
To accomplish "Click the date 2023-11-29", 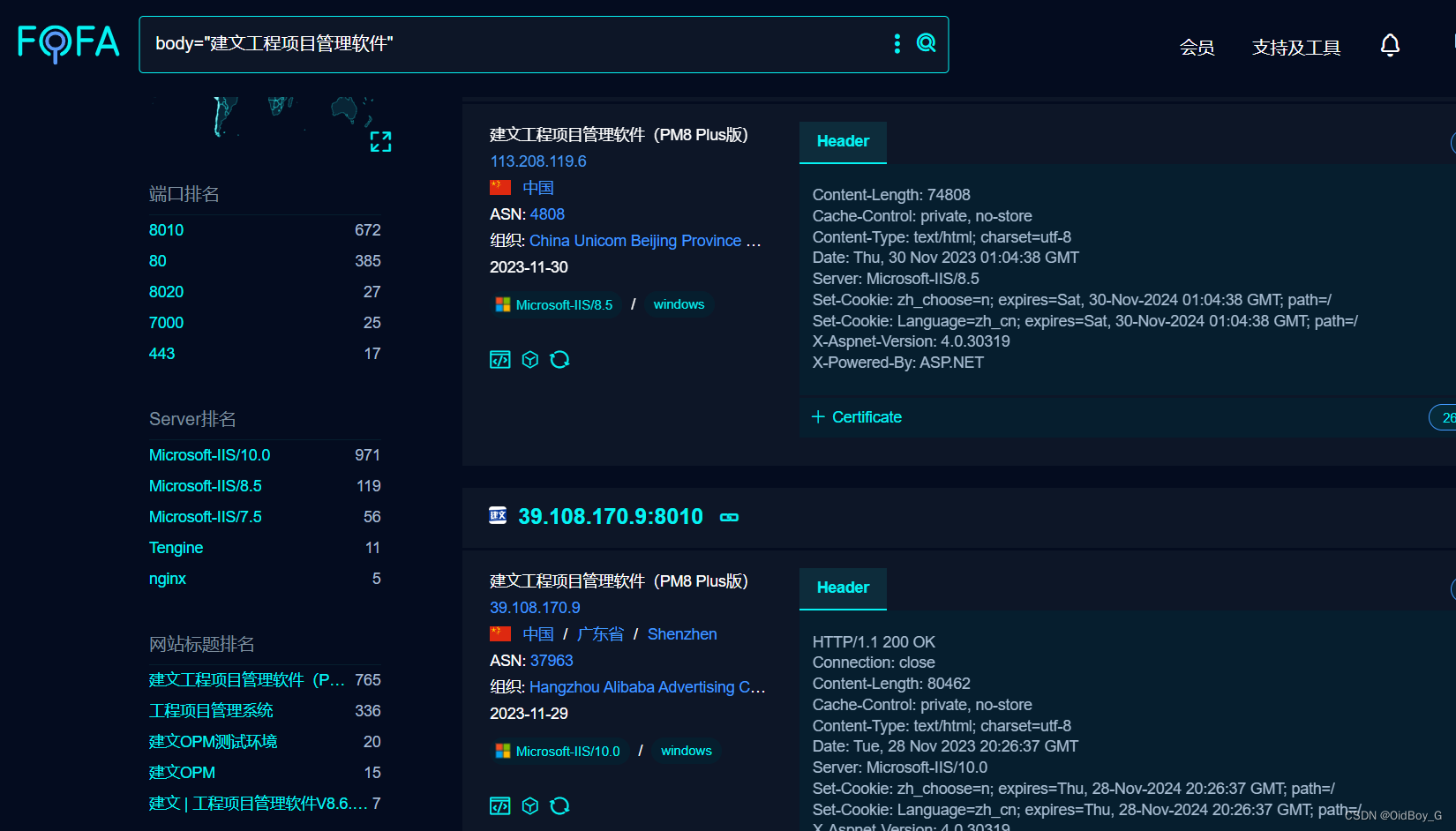I will (x=529, y=714).
